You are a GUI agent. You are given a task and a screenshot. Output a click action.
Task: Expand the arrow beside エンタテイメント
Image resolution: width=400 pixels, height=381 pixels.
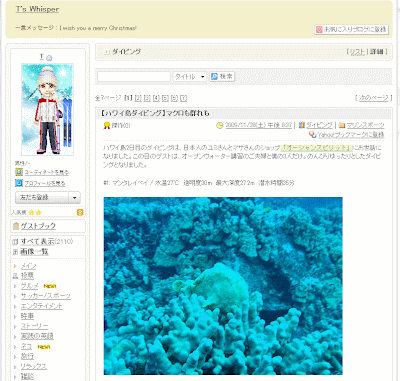tap(15, 306)
